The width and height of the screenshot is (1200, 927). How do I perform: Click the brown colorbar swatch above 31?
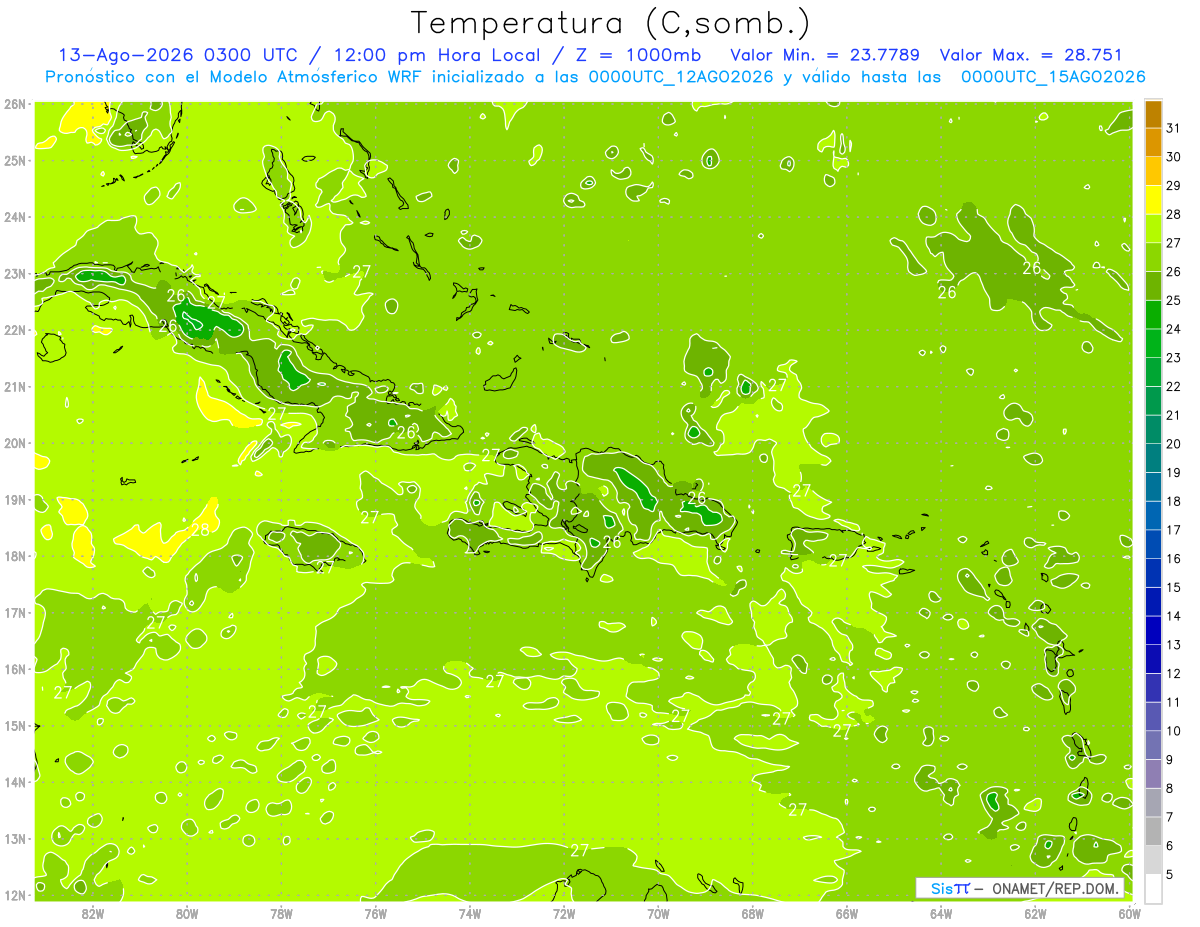(1153, 113)
